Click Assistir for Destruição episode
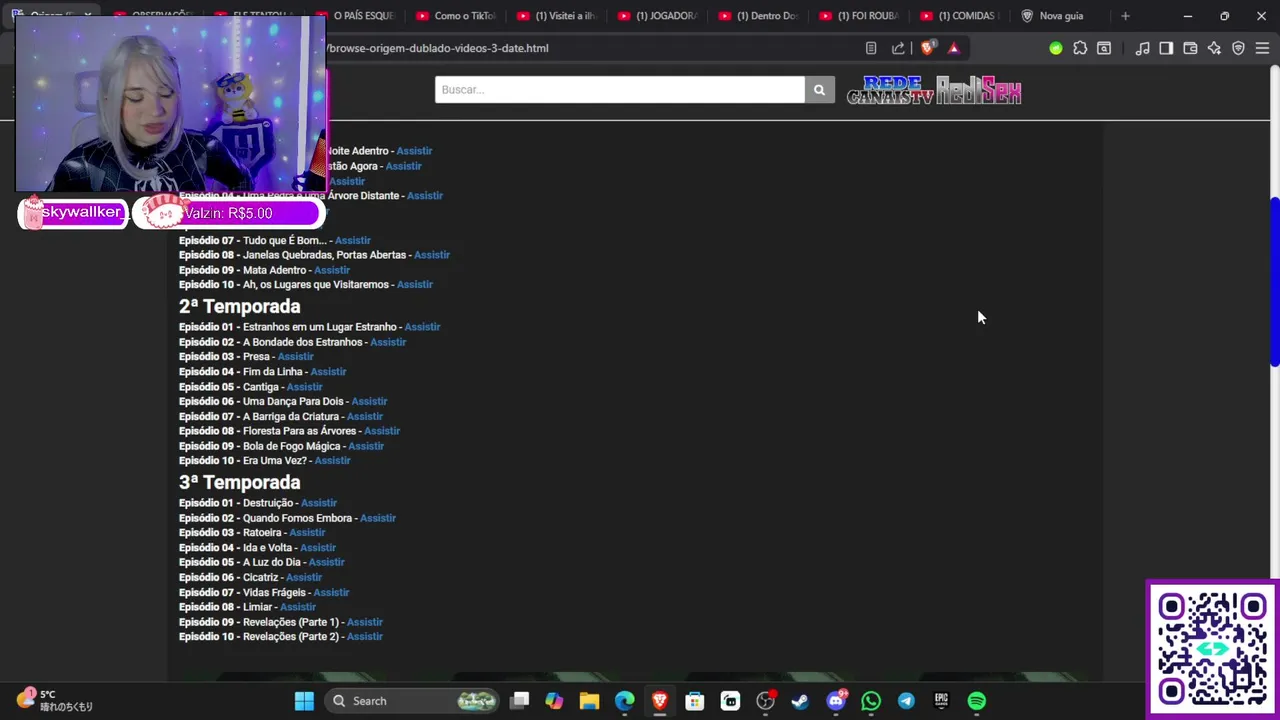Image resolution: width=1280 pixels, height=720 pixels. (x=319, y=503)
